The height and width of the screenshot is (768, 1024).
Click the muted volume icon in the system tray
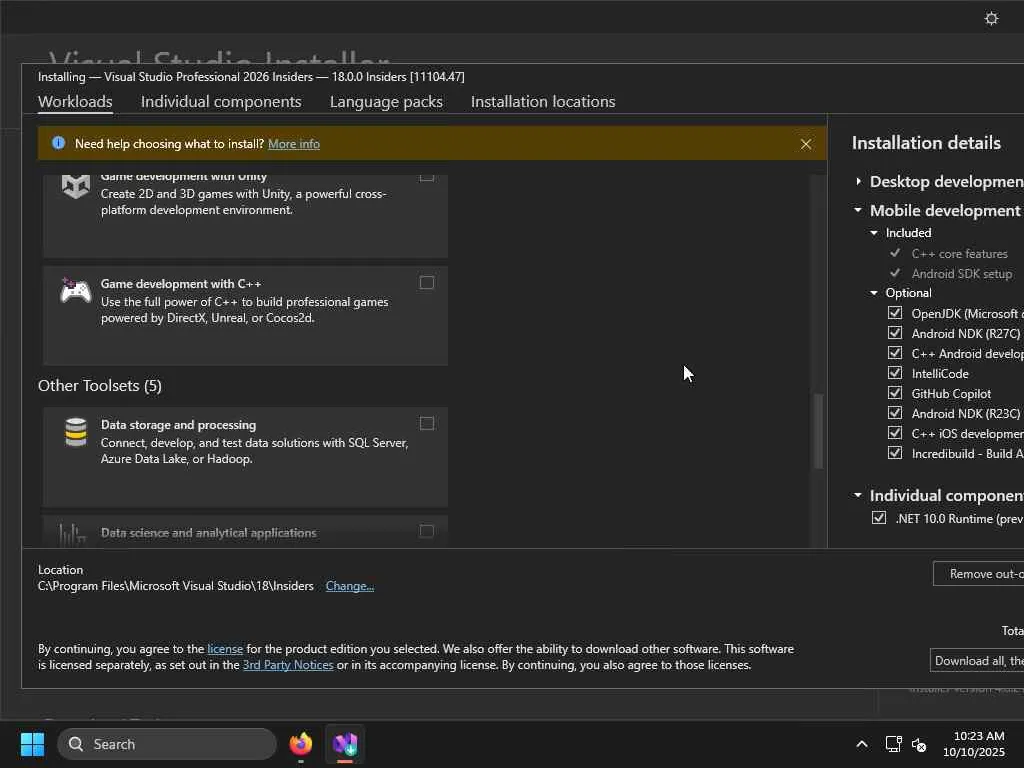(x=919, y=744)
